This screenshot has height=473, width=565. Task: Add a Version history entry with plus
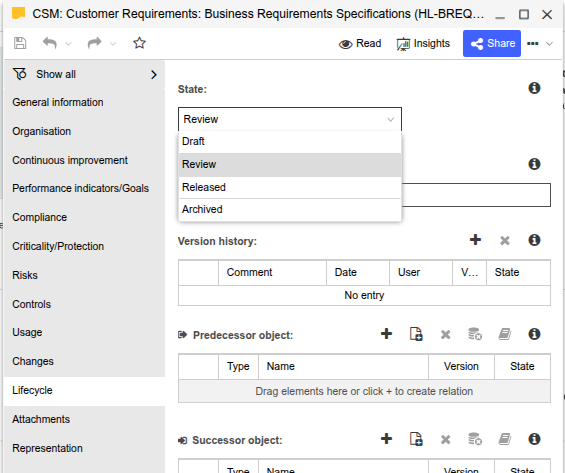tap(475, 240)
